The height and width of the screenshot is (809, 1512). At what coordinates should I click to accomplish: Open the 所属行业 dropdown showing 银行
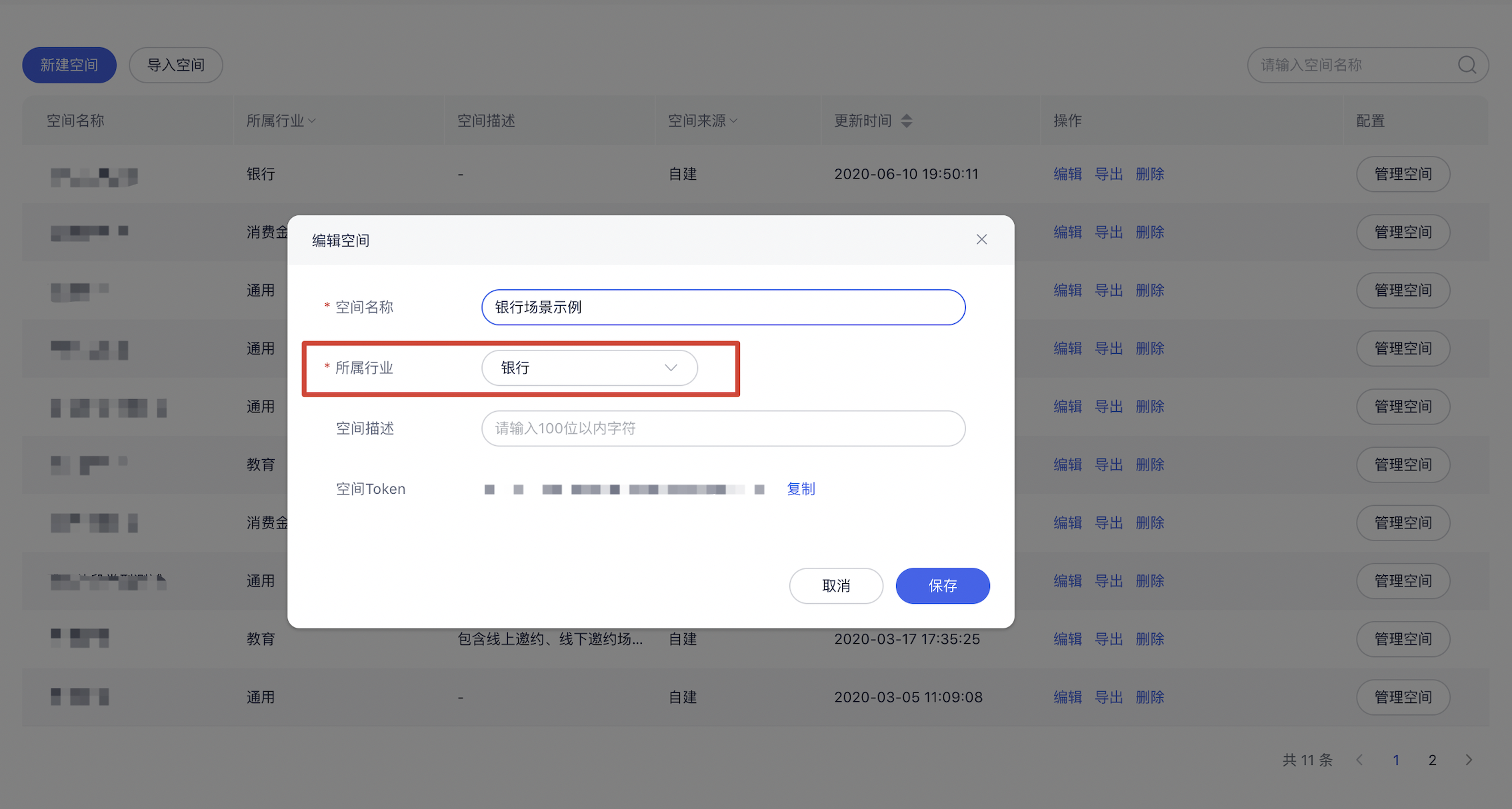[589, 368]
